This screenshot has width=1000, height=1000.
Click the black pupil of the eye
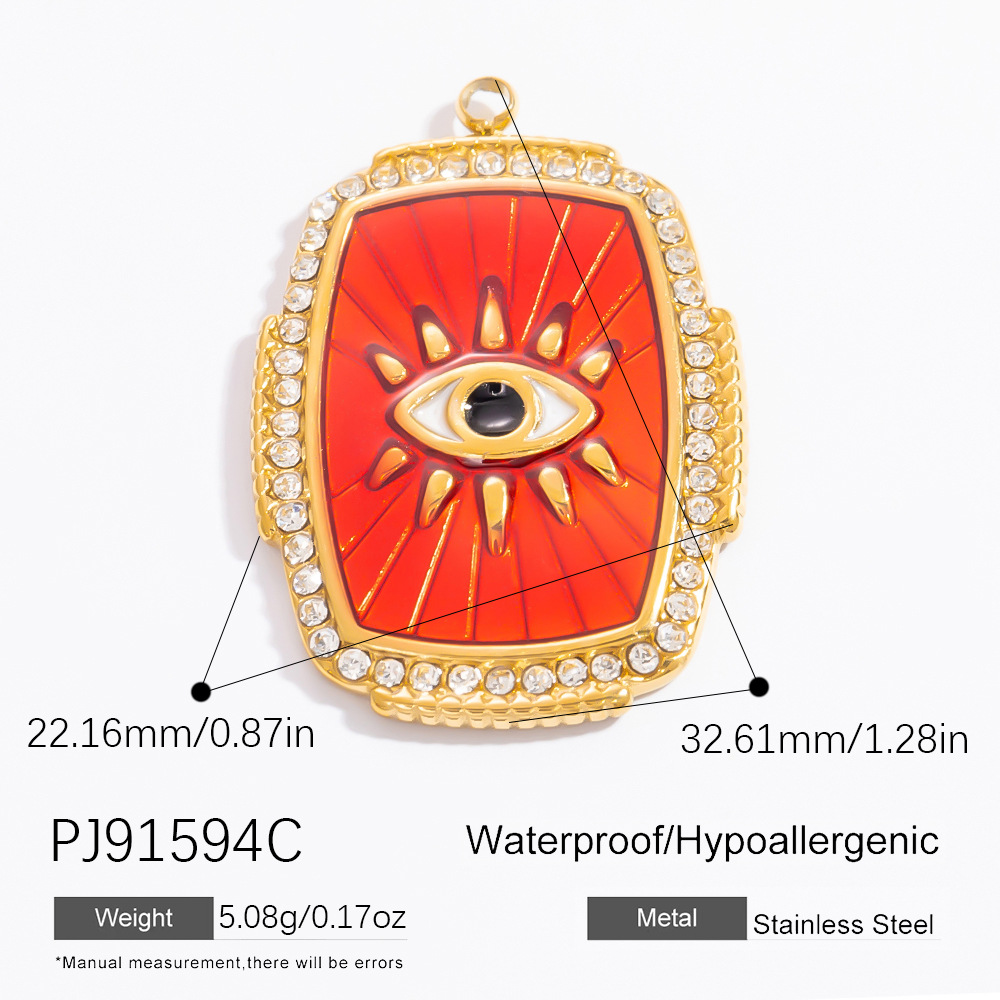(x=494, y=408)
